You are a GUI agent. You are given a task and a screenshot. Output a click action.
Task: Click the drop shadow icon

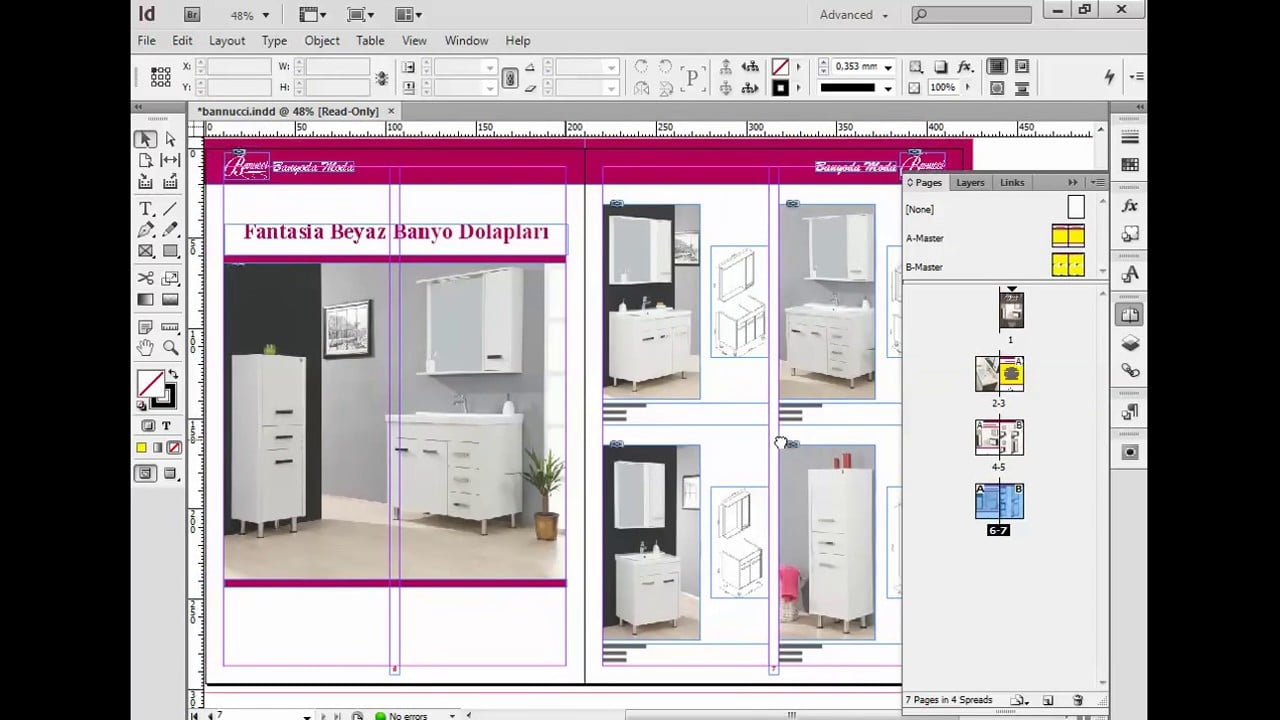(x=940, y=67)
